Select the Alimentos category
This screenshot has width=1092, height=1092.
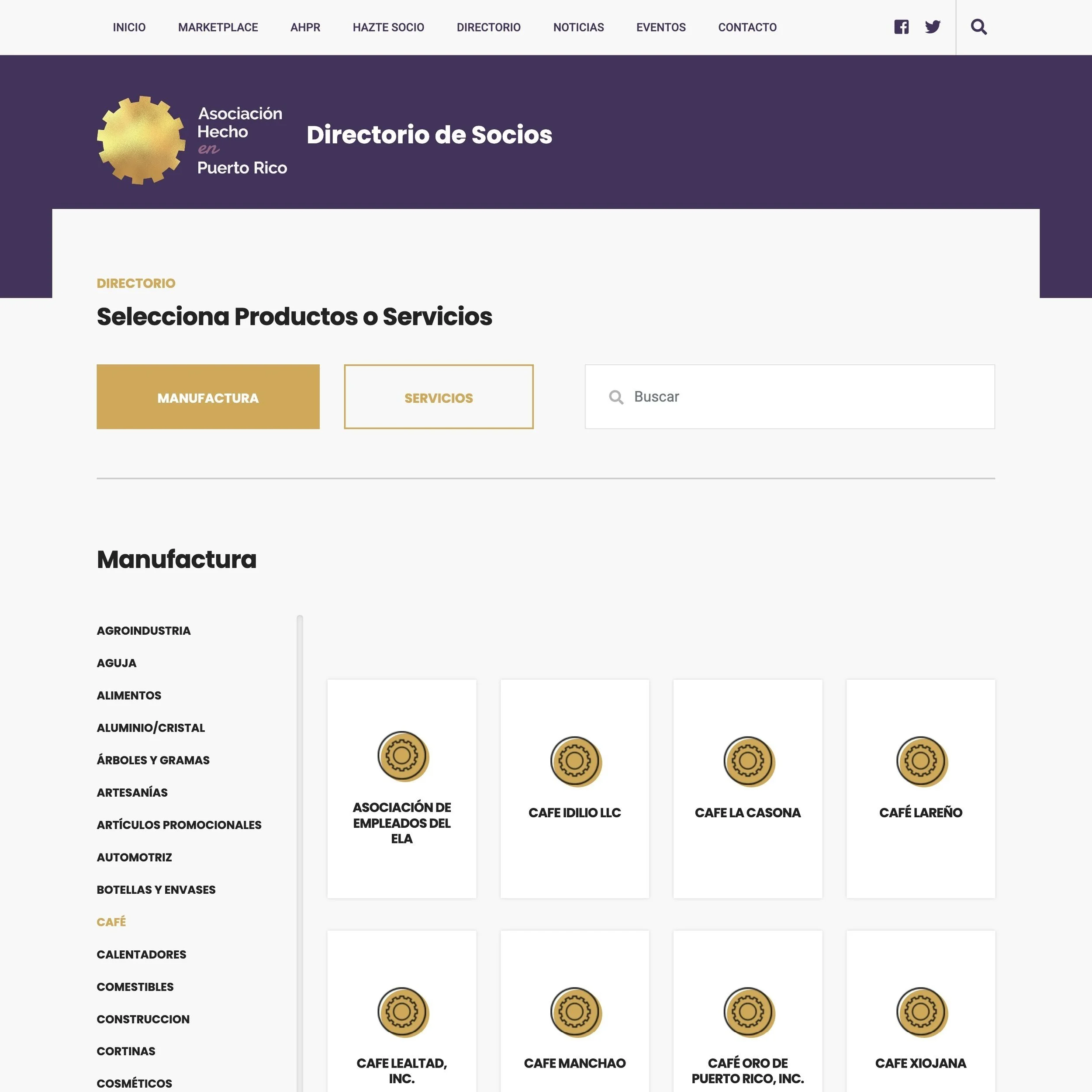[129, 695]
